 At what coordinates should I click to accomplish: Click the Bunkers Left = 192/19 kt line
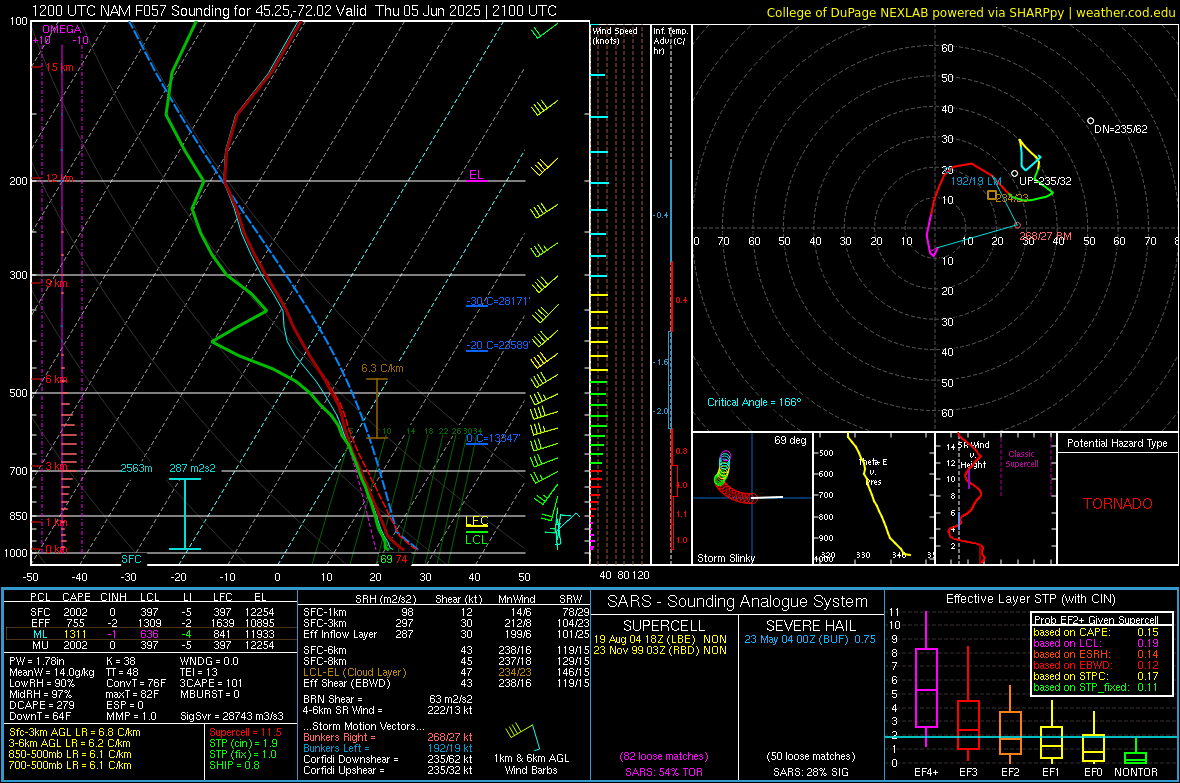(x=388, y=748)
